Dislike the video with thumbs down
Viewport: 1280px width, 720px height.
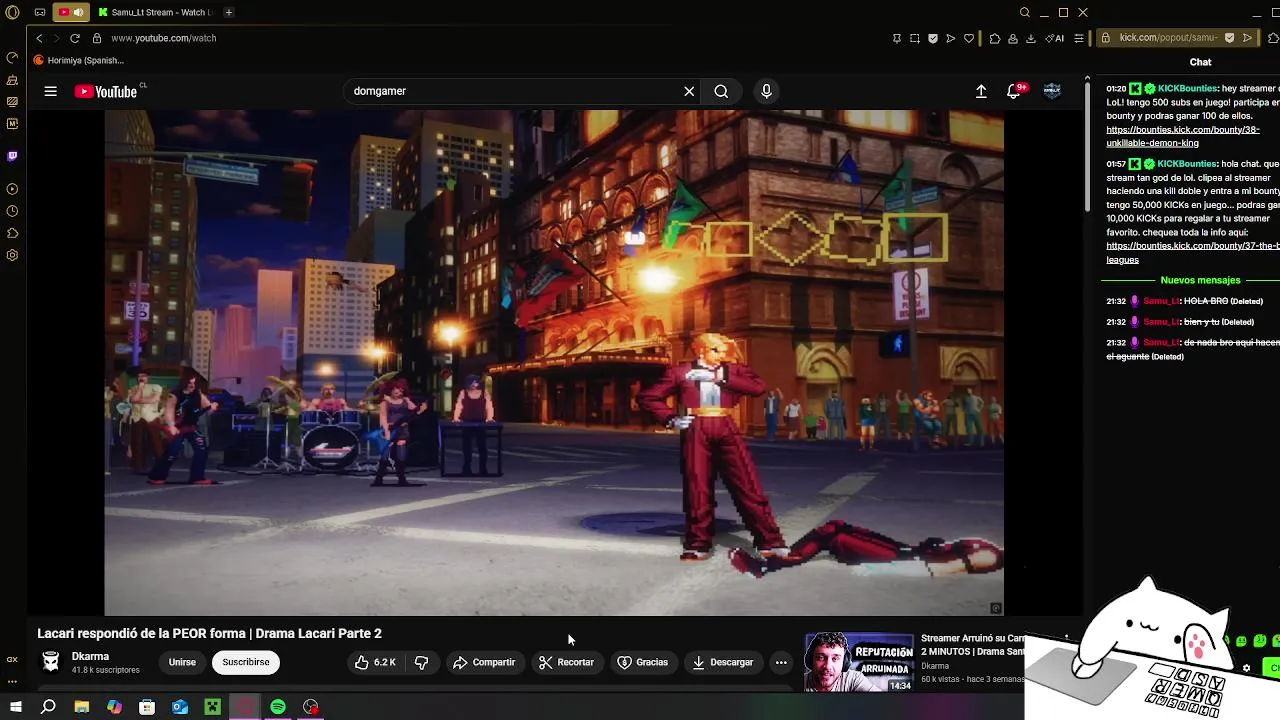pos(422,662)
